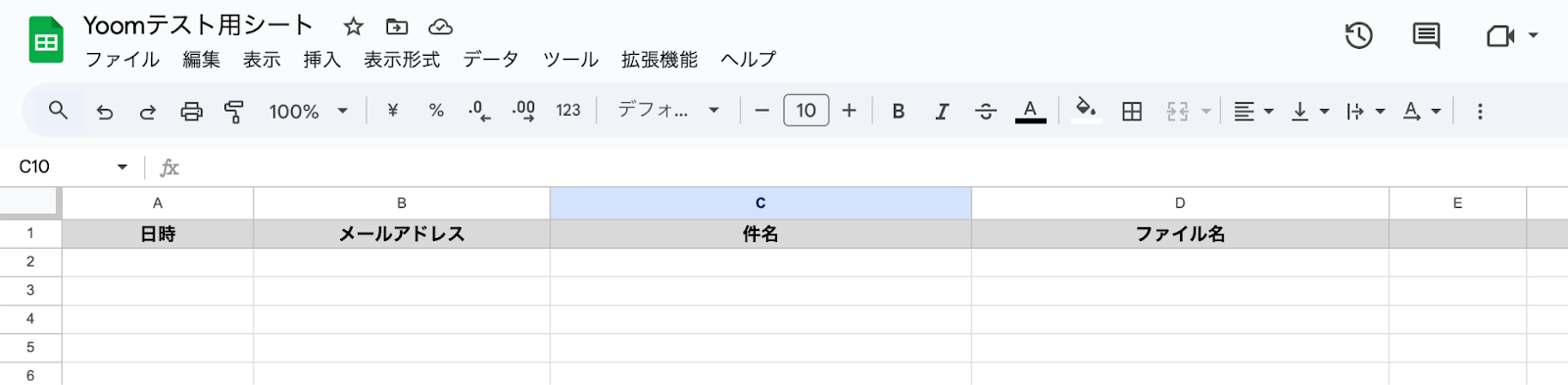Screen dimensions: 1568x385
Task: Open the horizontal align dropdown
Action: [x=1253, y=112]
